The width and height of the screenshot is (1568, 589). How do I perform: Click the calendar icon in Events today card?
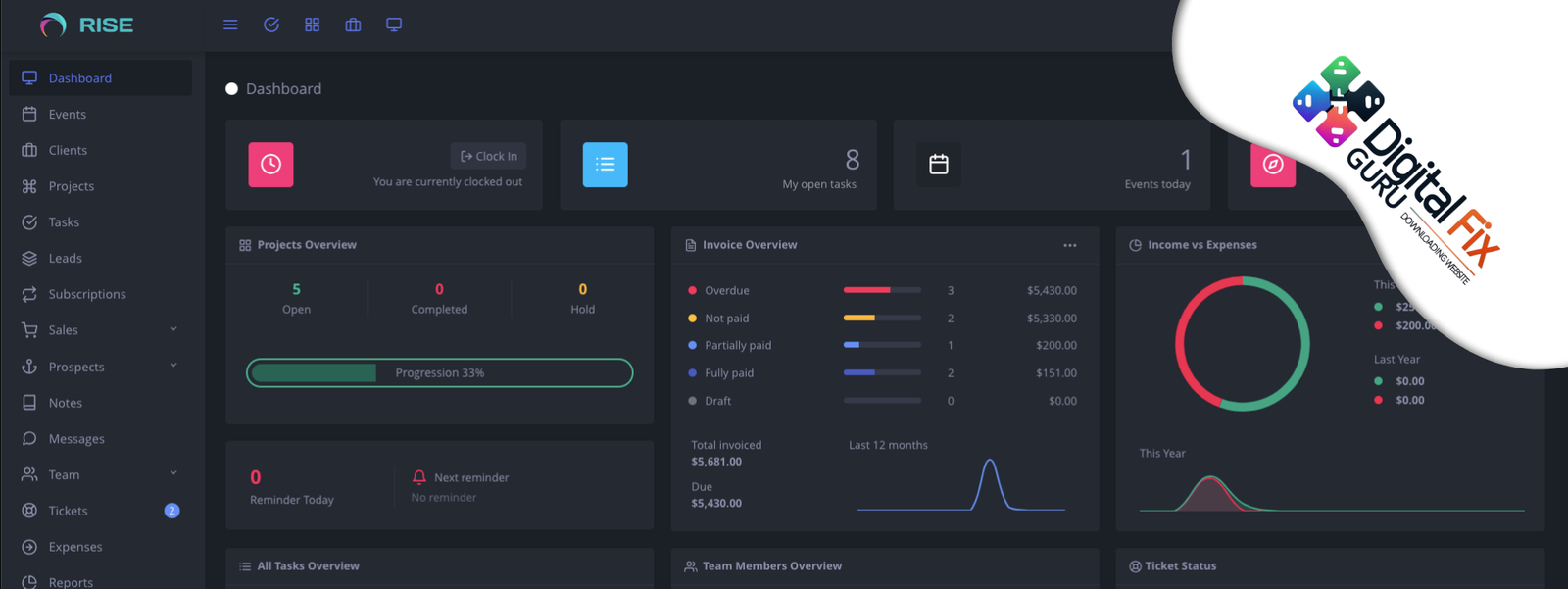tap(939, 165)
